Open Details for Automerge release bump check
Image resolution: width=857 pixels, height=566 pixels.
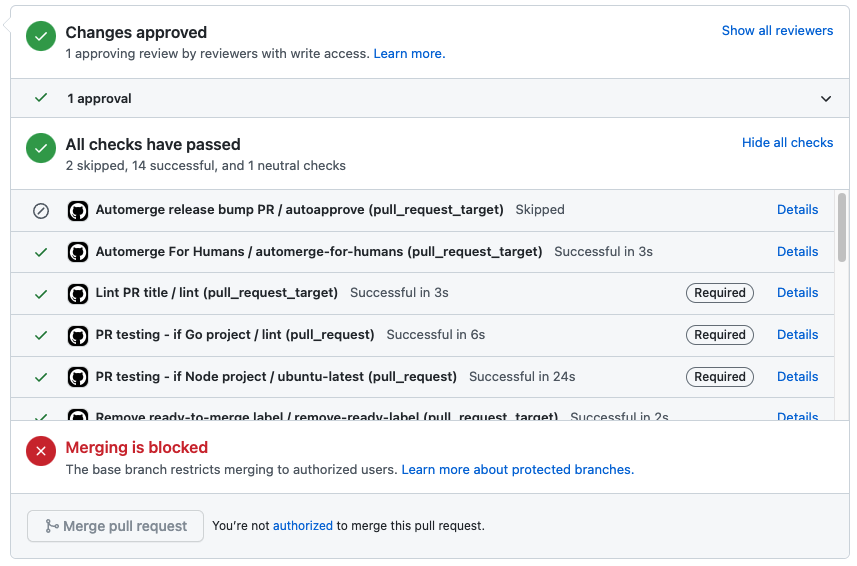[x=797, y=210]
